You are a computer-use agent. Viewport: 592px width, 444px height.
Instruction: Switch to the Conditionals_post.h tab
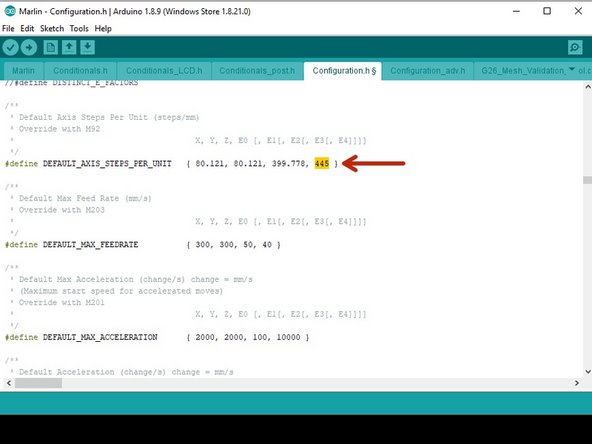[257, 71]
